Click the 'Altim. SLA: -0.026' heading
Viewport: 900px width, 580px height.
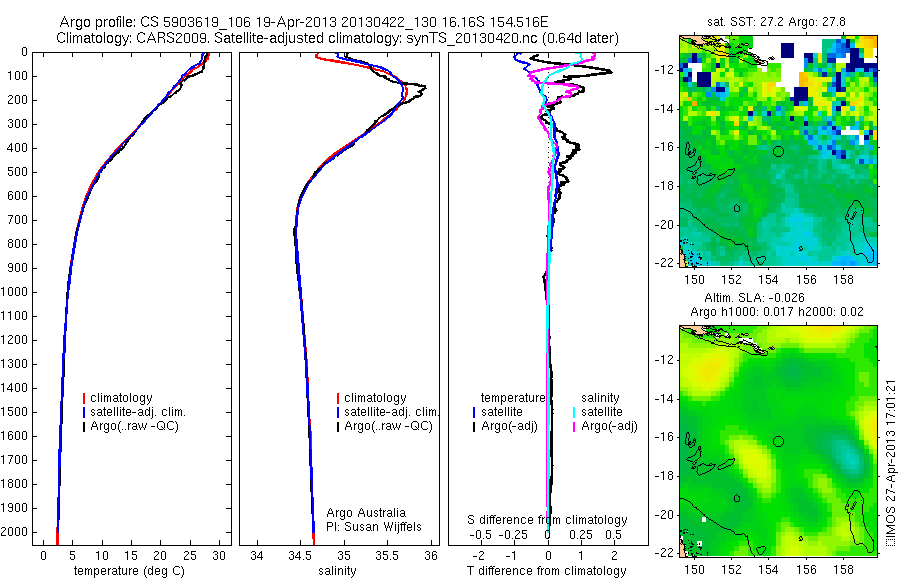coord(754,298)
